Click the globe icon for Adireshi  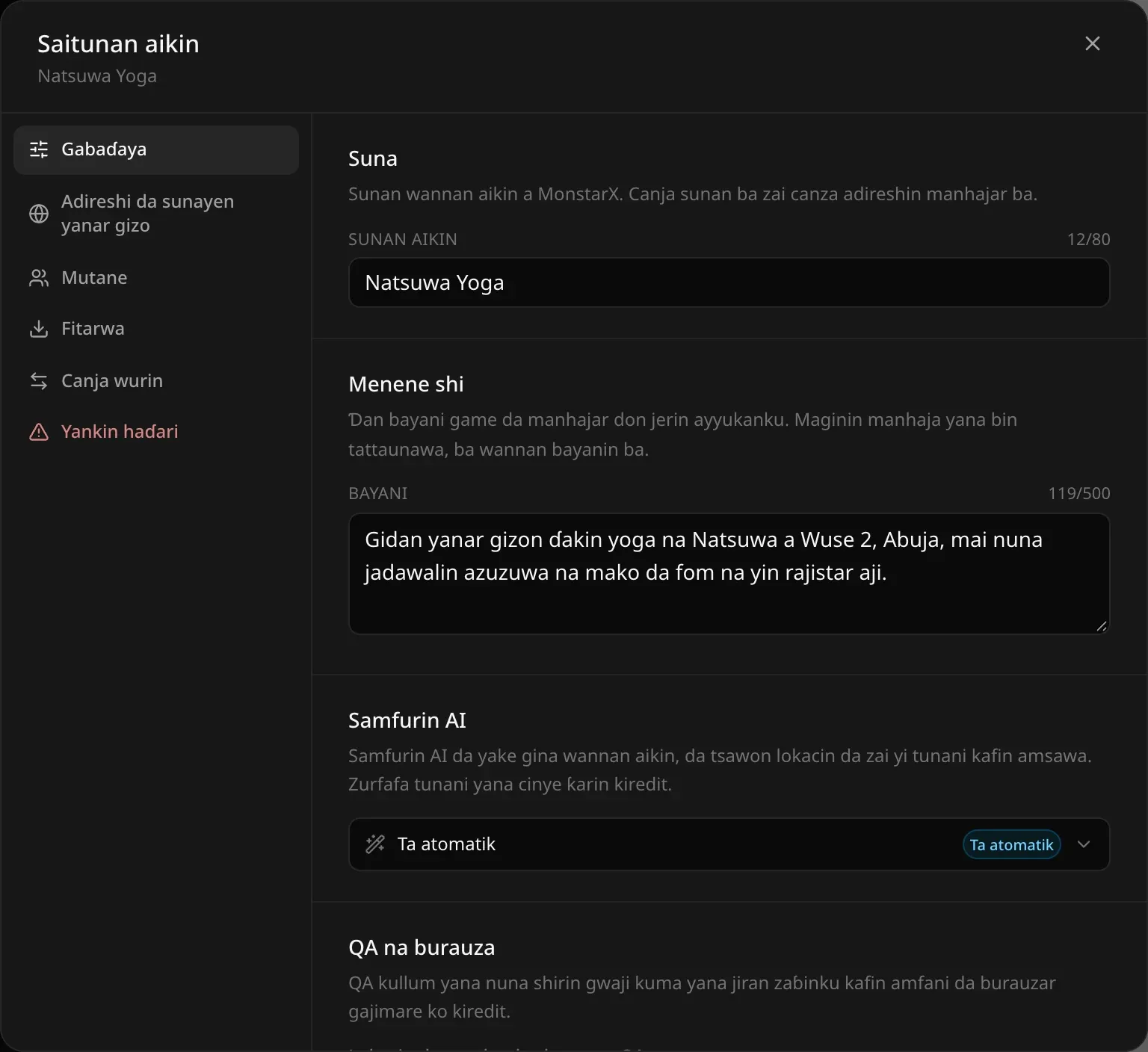pyautogui.click(x=39, y=214)
